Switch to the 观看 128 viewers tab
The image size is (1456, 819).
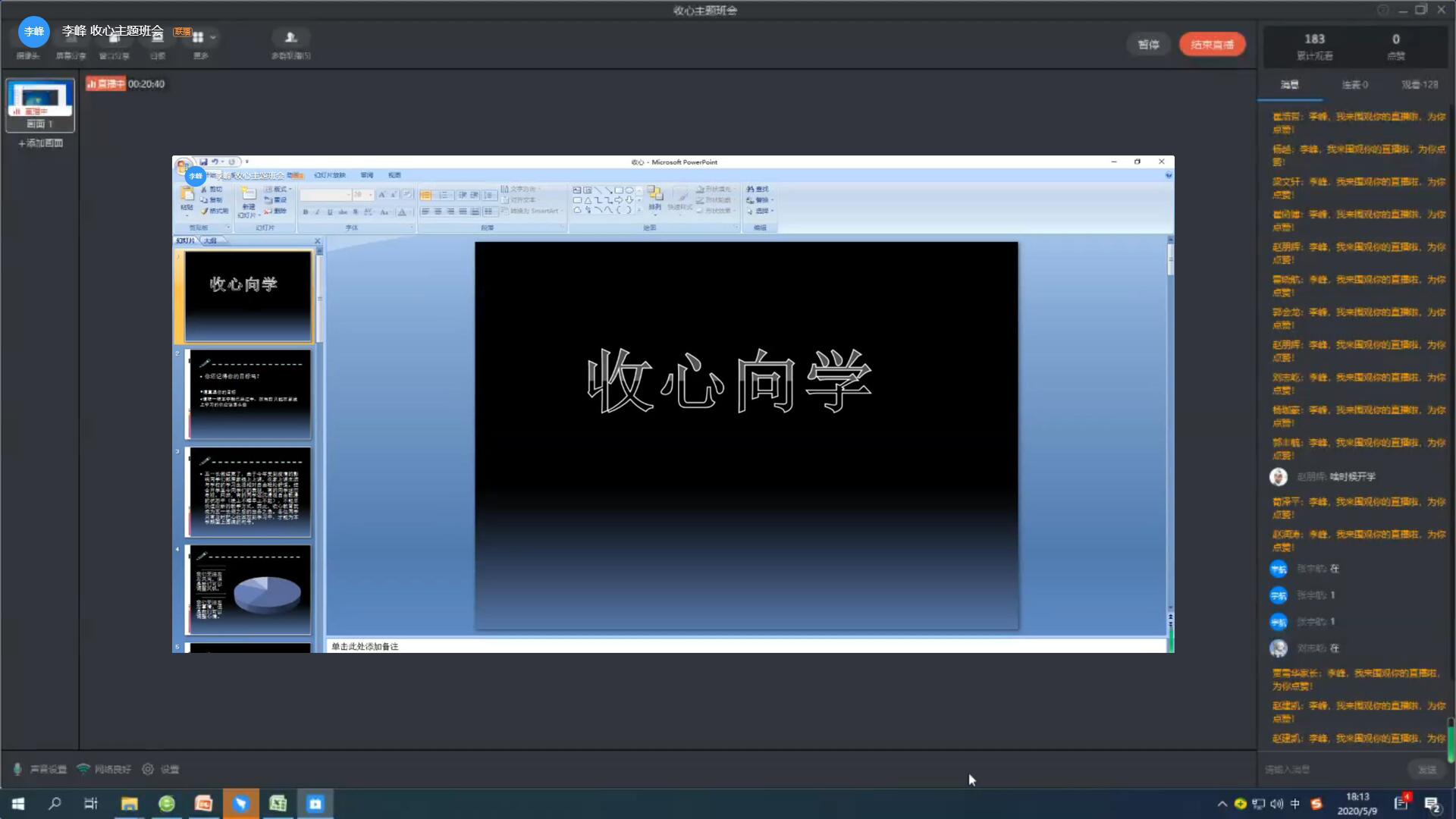pyautogui.click(x=1420, y=85)
